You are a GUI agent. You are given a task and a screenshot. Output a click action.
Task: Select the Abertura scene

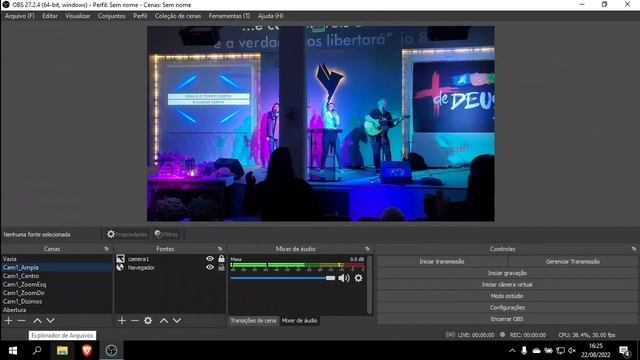57,310
